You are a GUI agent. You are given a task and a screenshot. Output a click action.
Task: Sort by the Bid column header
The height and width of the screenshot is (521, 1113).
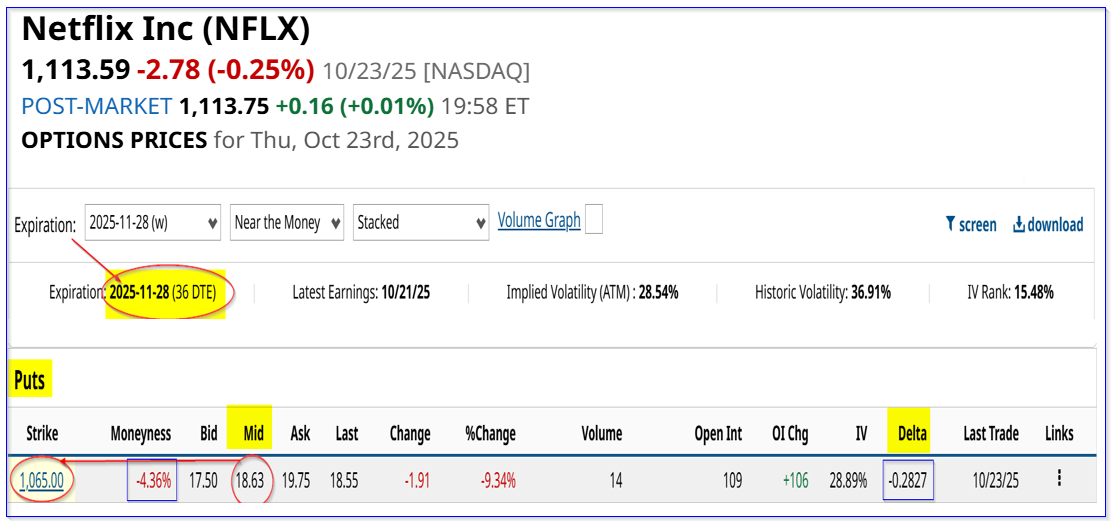[208, 433]
